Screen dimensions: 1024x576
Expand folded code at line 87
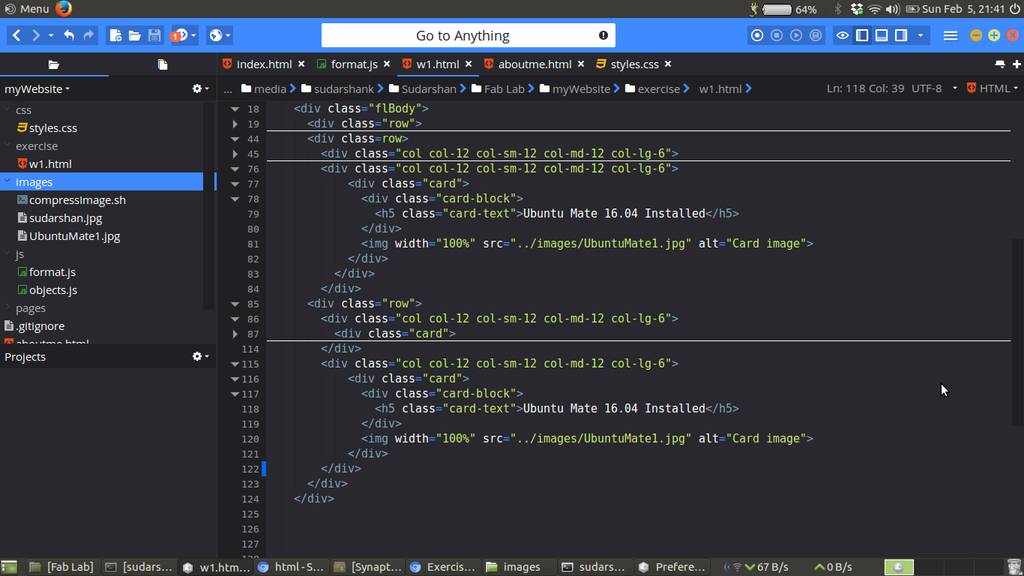[234, 334]
